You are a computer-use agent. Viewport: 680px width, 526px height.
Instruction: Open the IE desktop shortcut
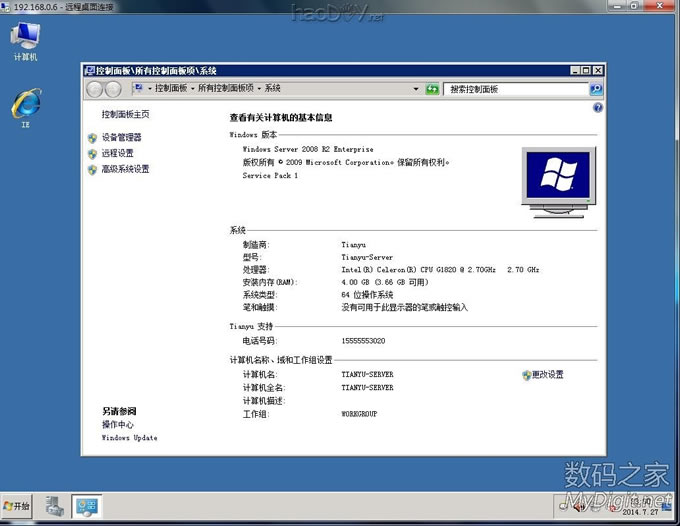pos(25,105)
